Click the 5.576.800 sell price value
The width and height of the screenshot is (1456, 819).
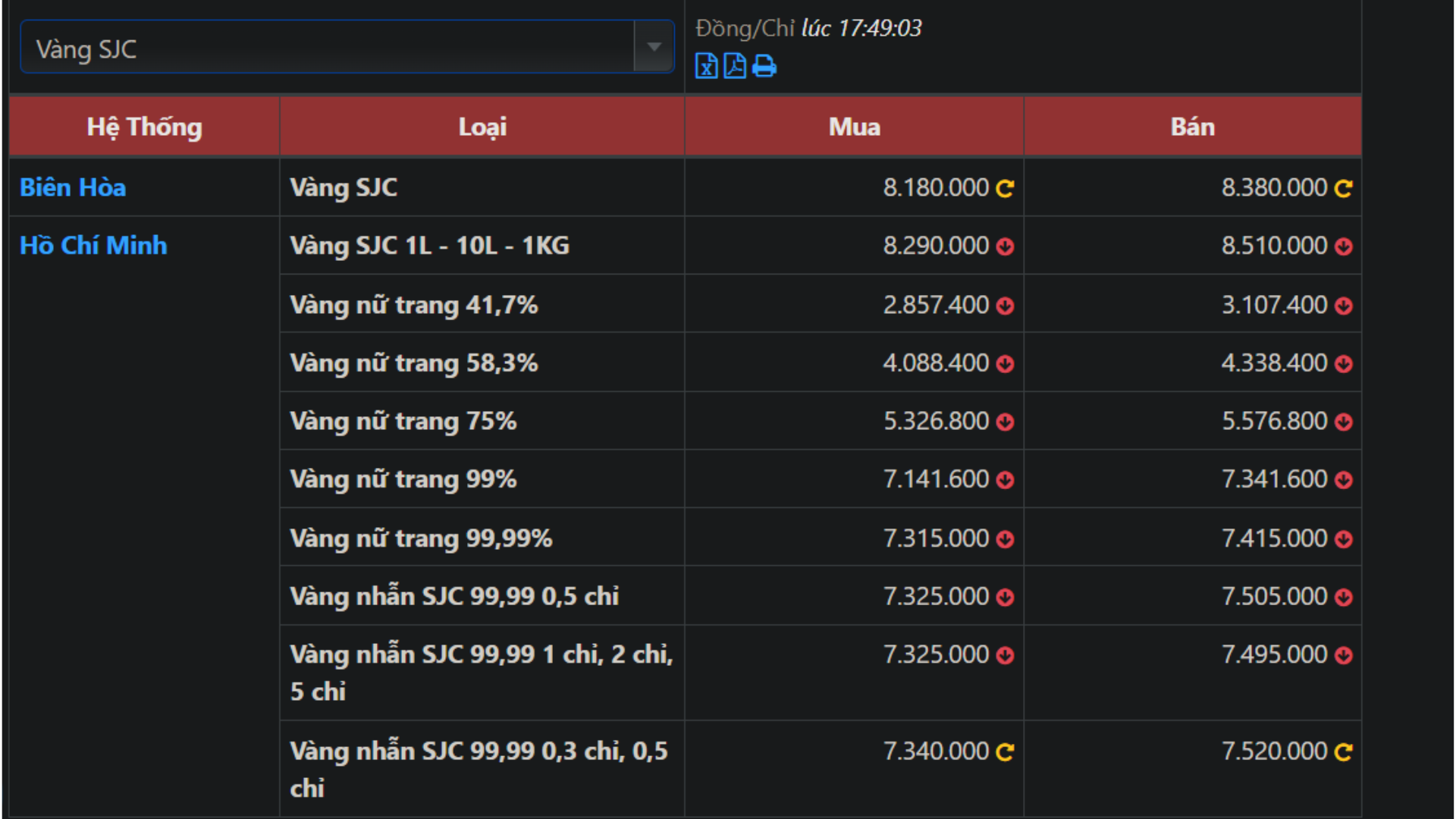1274,421
